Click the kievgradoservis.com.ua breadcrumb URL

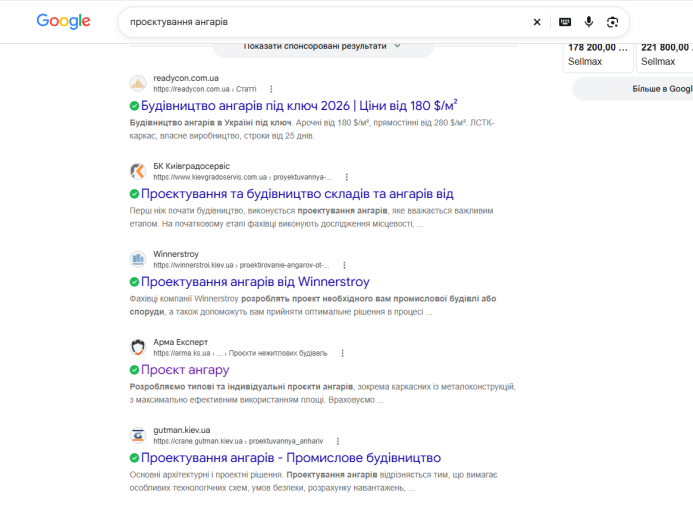[242, 177]
